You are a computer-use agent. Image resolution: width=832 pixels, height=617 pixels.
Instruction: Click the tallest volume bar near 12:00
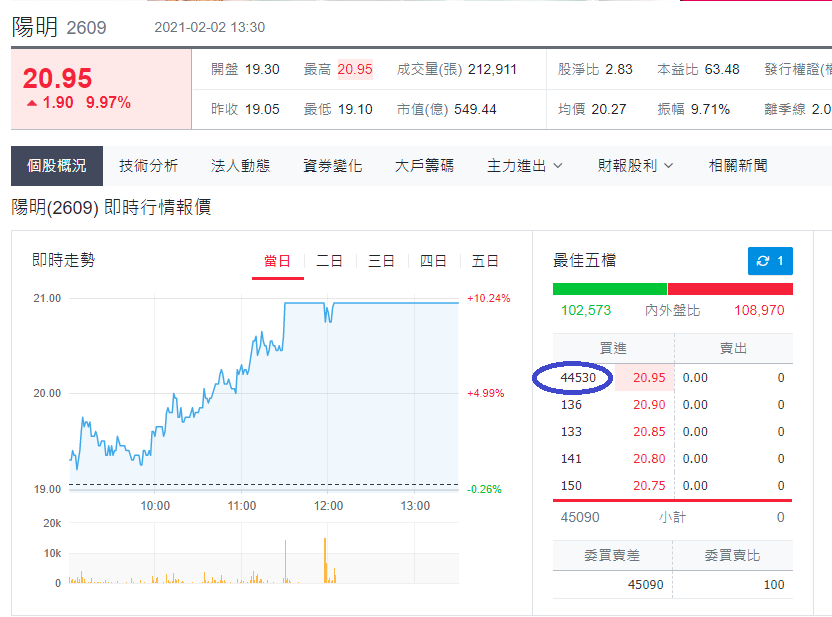click(x=325, y=561)
